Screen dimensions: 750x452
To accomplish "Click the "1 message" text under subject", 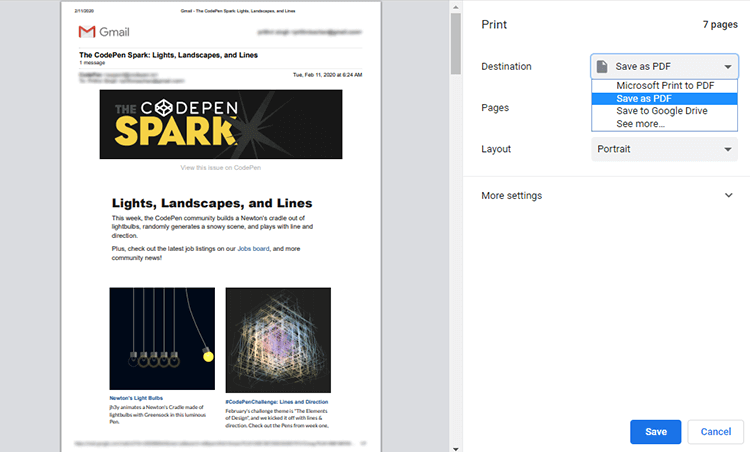I will pos(92,63).
